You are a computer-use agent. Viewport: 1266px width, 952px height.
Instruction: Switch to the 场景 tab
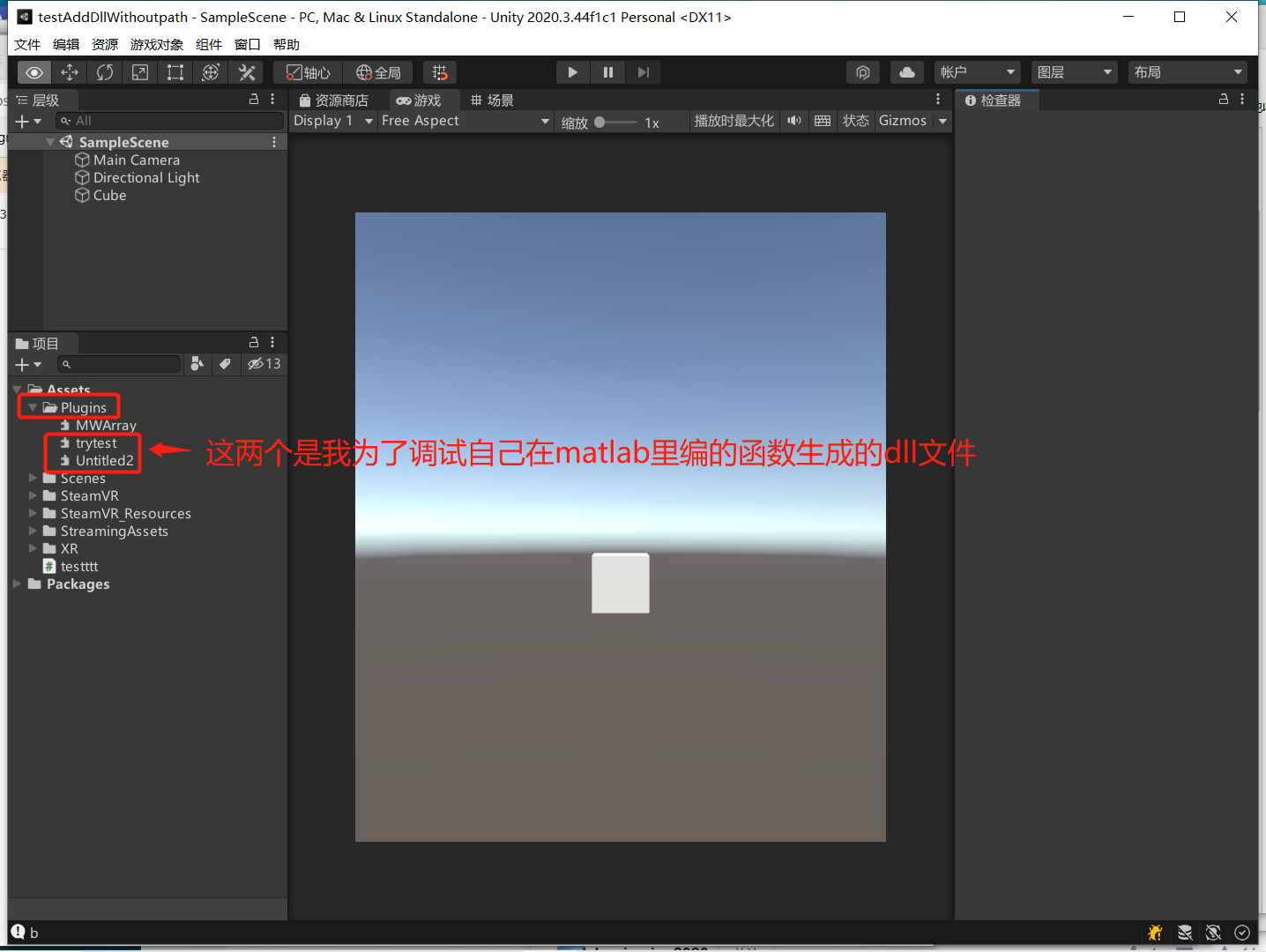coord(492,100)
